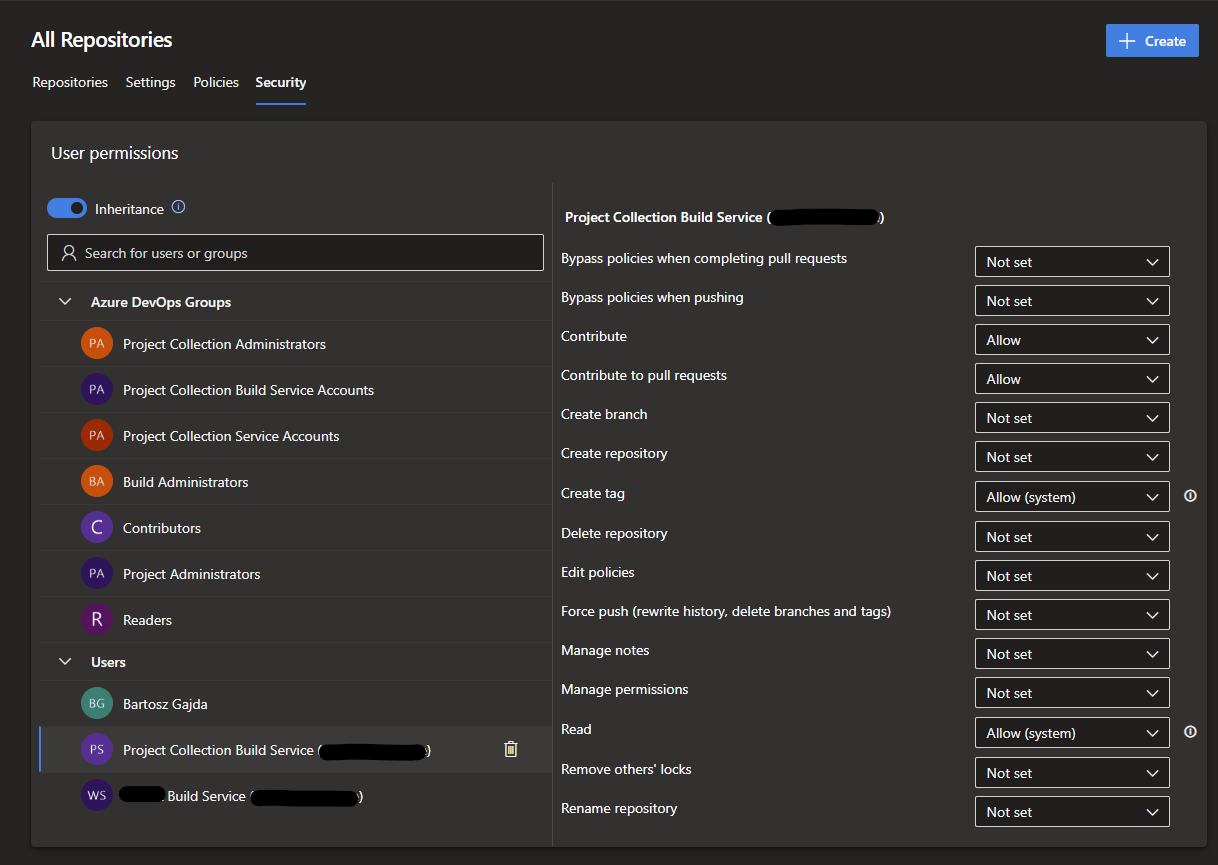Click the Create button
1218x865 pixels.
click(1152, 41)
